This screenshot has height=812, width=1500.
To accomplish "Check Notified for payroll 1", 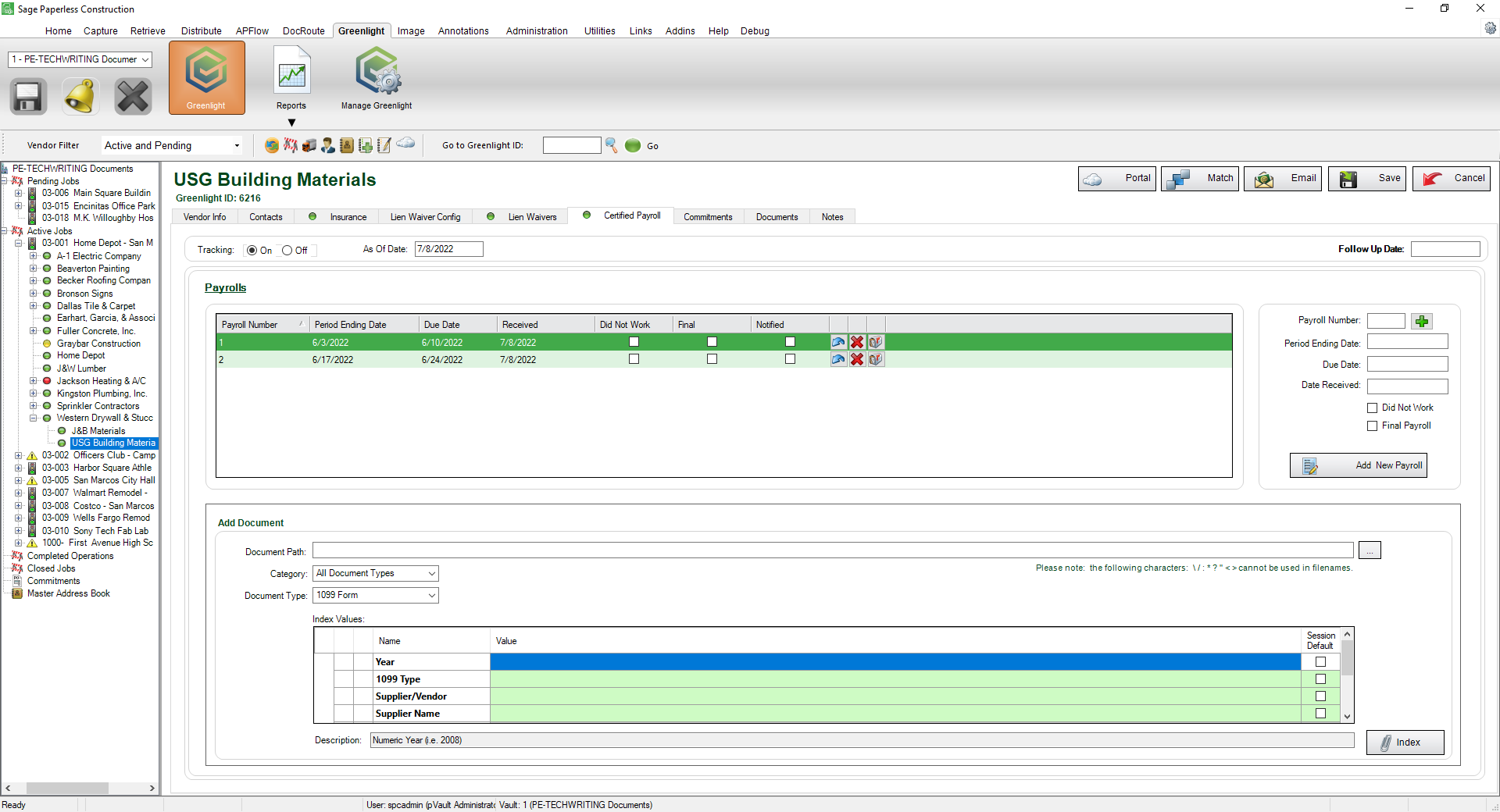I will point(791,342).
